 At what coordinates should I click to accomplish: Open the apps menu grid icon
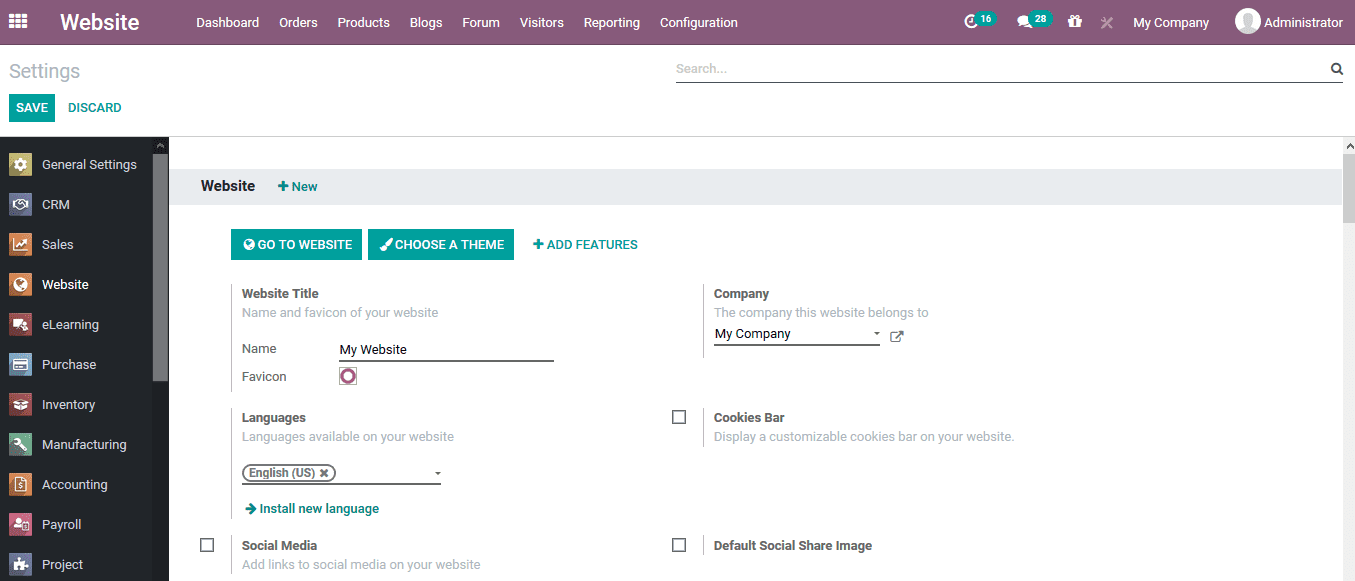(18, 21)
